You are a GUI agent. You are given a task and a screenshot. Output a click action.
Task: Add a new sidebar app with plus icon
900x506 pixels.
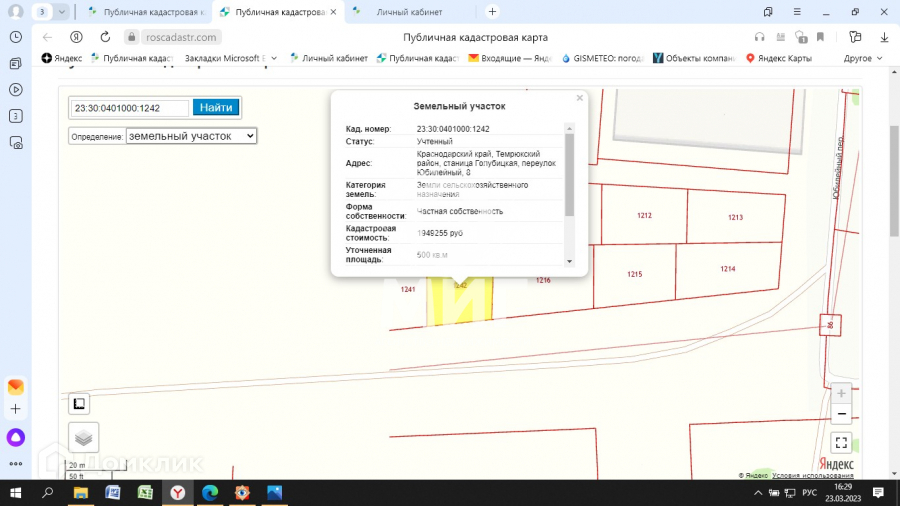(15, 409)
